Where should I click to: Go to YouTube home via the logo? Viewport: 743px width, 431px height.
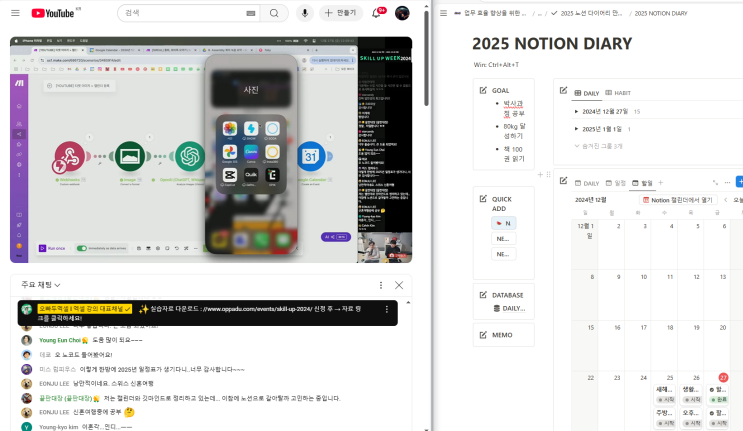(53, 13)
